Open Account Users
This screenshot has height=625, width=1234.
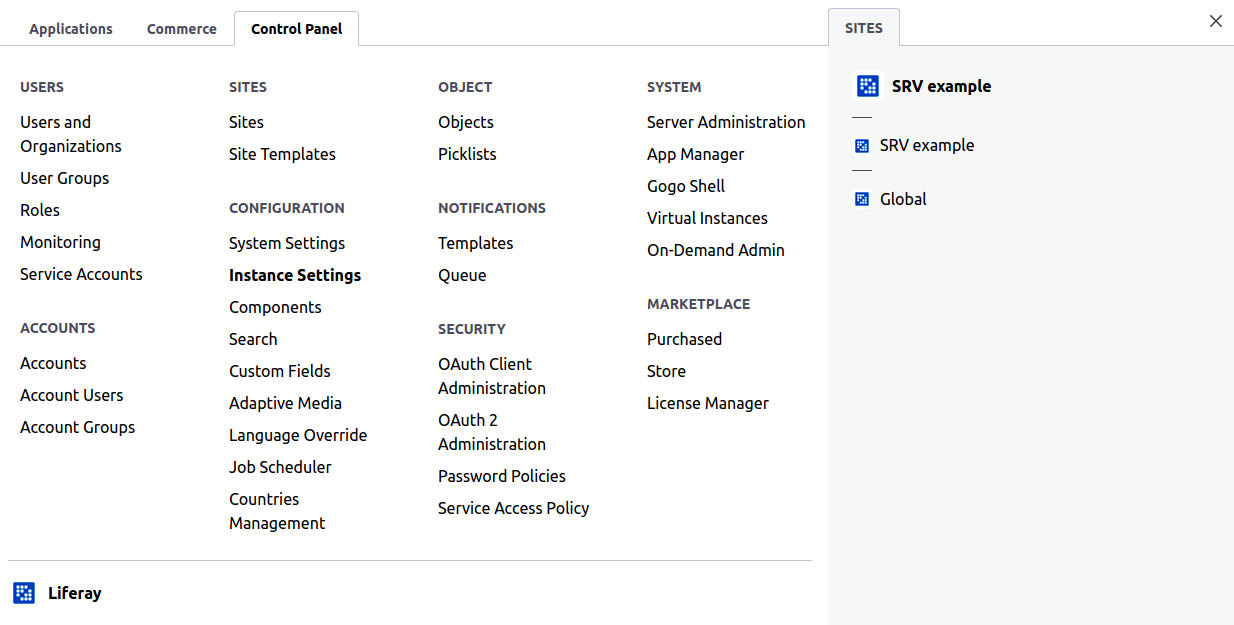72,395
